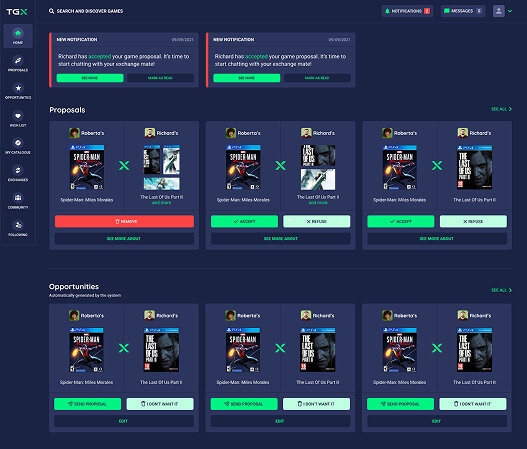Open My Catalogue in the sidebar
Viewport: 527px width, 449px height.
click(x=18, y=146)
